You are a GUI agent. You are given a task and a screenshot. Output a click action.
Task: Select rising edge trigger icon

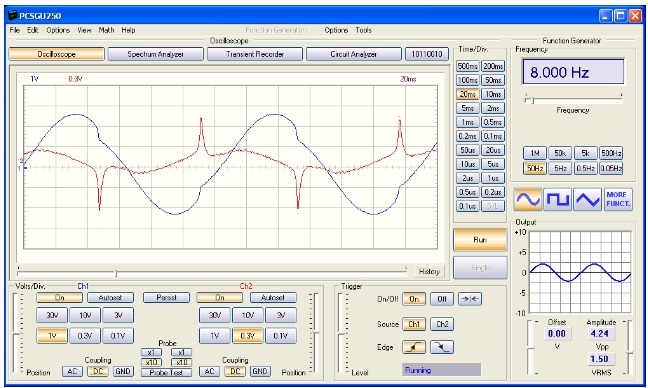point(414,347)
